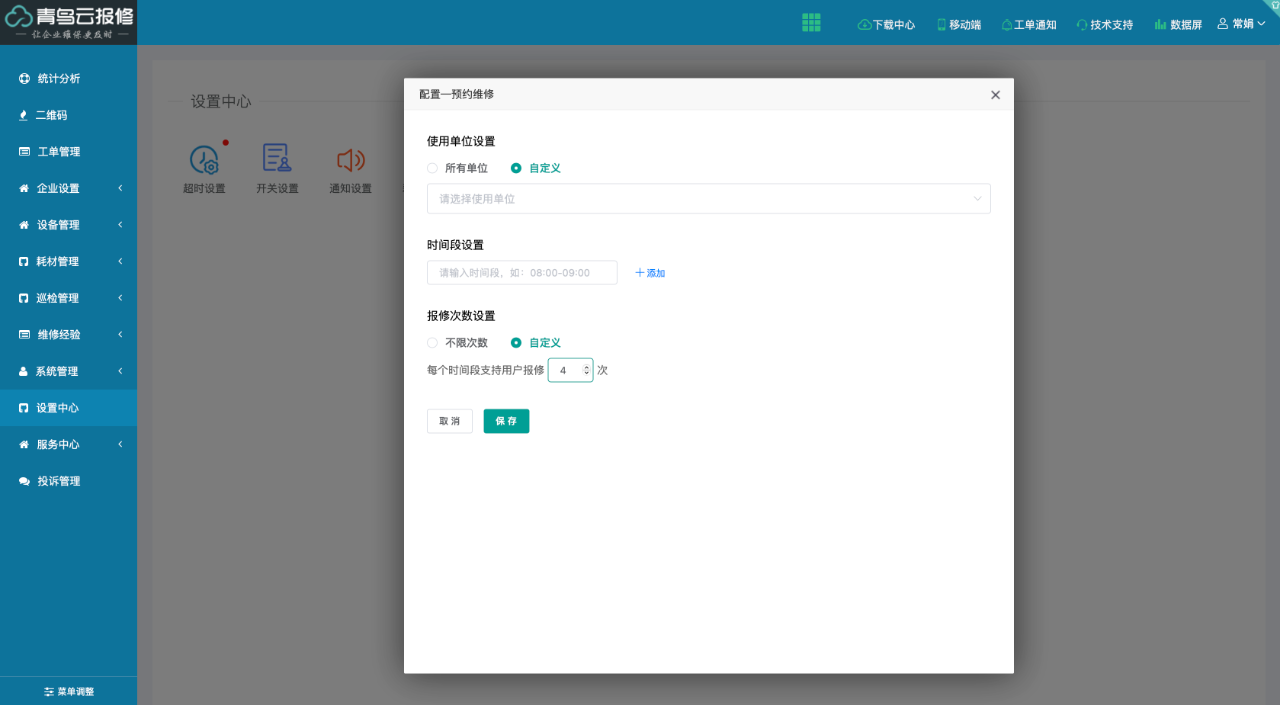Open the 请选择使用单位 dropdown
The width and height of the screenshot is (1280, 705).
pos(708,198)
